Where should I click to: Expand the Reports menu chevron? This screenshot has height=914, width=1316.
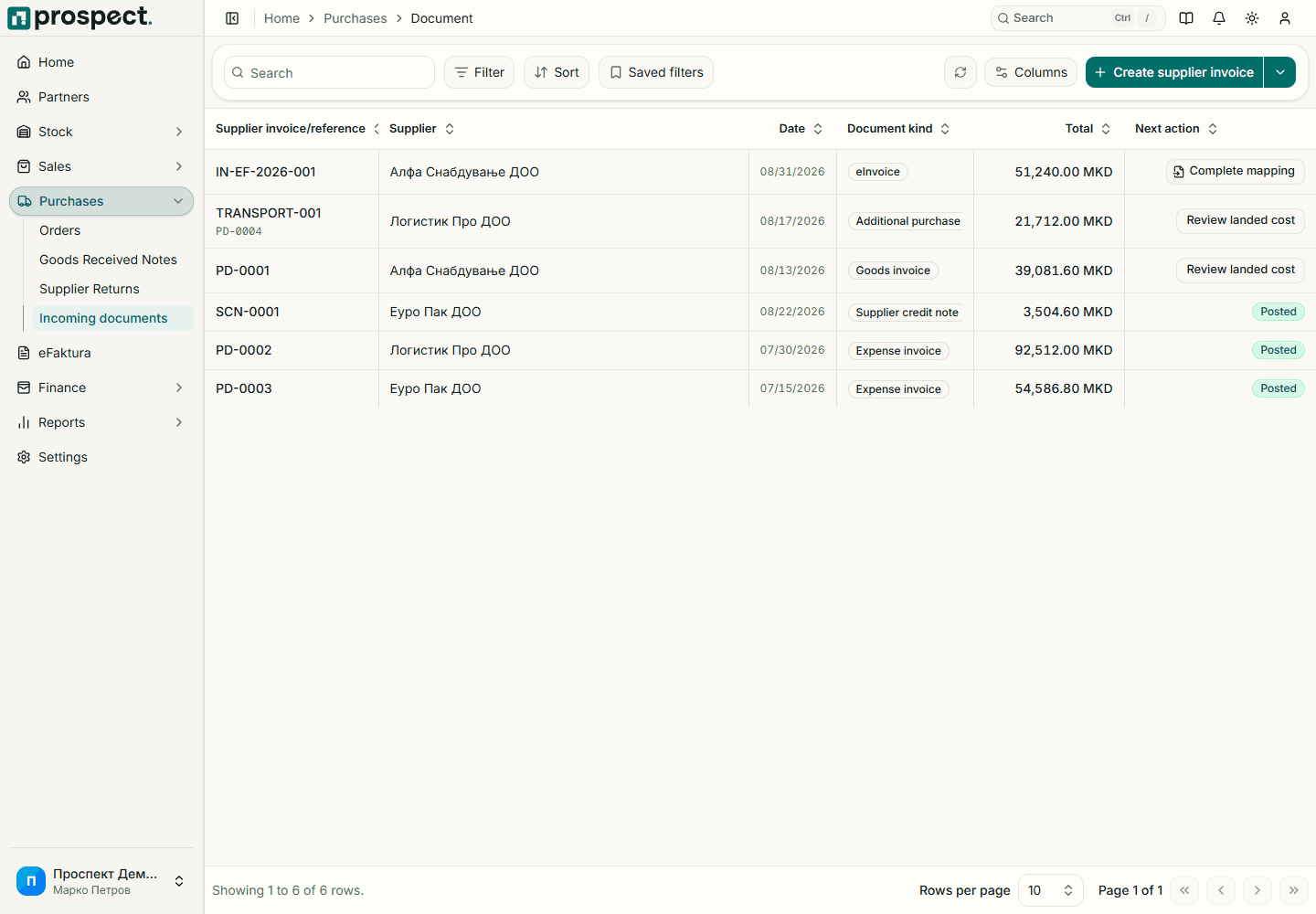[x=179, y=422]
